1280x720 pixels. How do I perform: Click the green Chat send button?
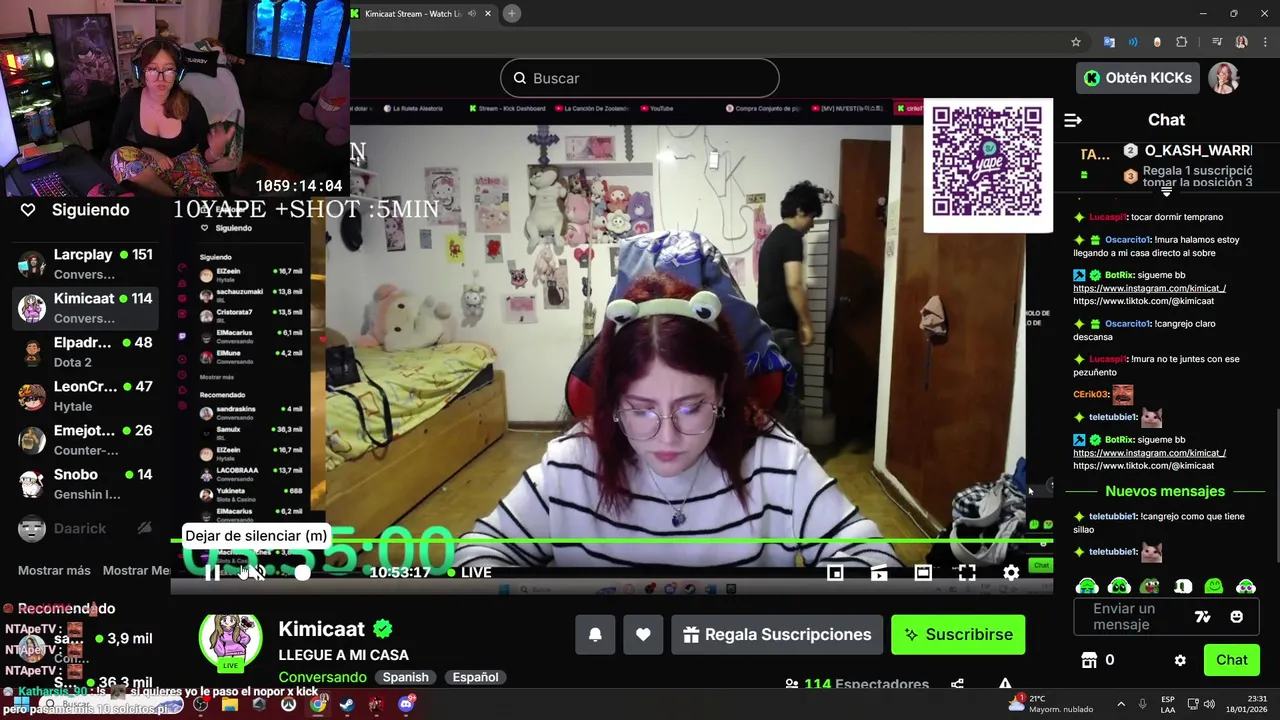(x=1232, y=660)
